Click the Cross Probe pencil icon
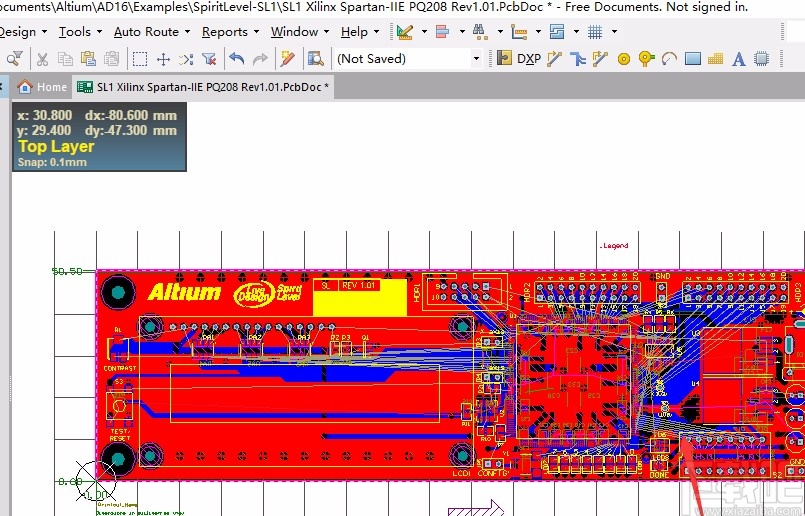Viewport: 805px width, 516px height. point(288,59)
